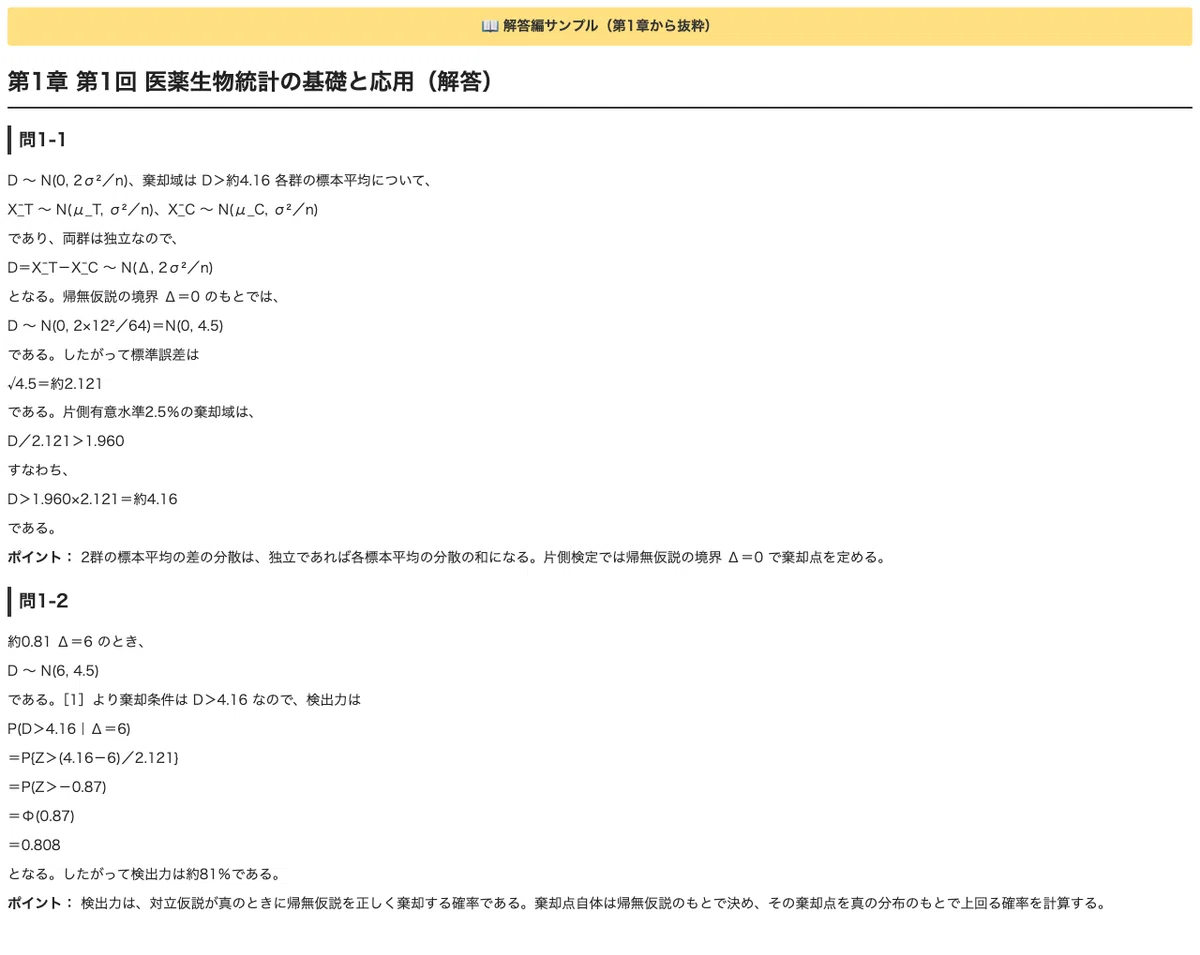Click the value '＝0.808'
The image size is (1200, 955).
[x=34, y=845]
